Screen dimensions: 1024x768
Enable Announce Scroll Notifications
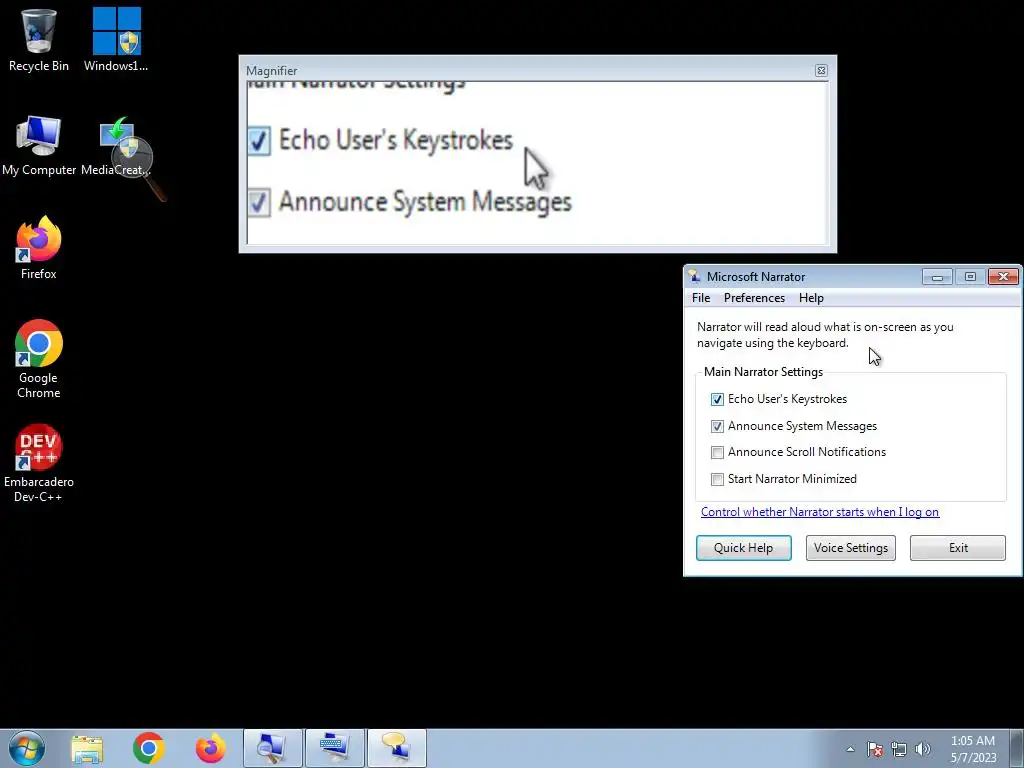[x=717, y=452]
